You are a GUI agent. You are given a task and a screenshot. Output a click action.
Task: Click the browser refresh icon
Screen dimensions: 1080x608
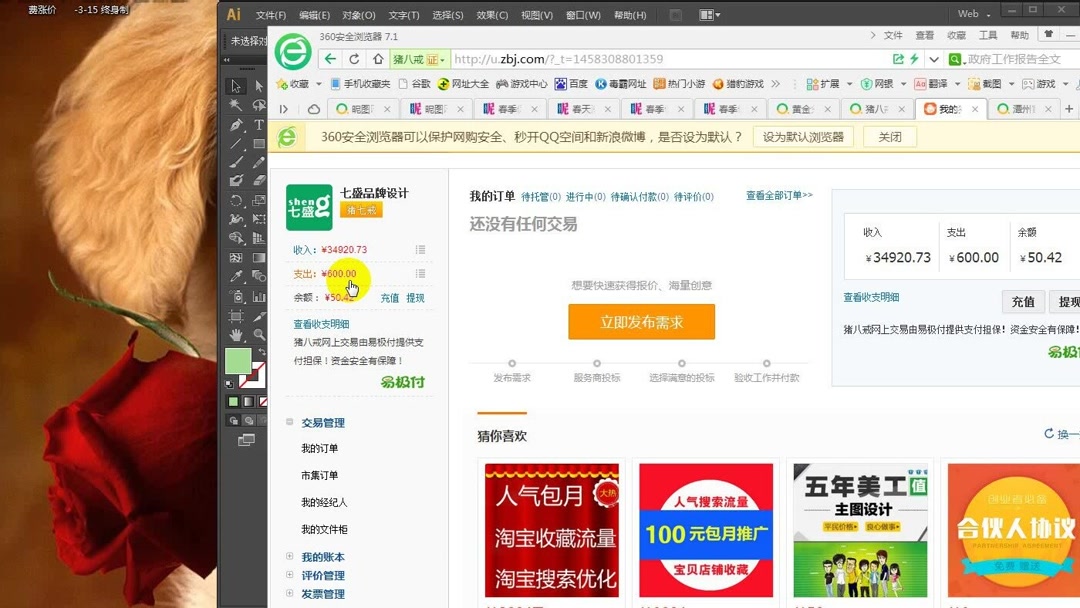pos(355,59)
